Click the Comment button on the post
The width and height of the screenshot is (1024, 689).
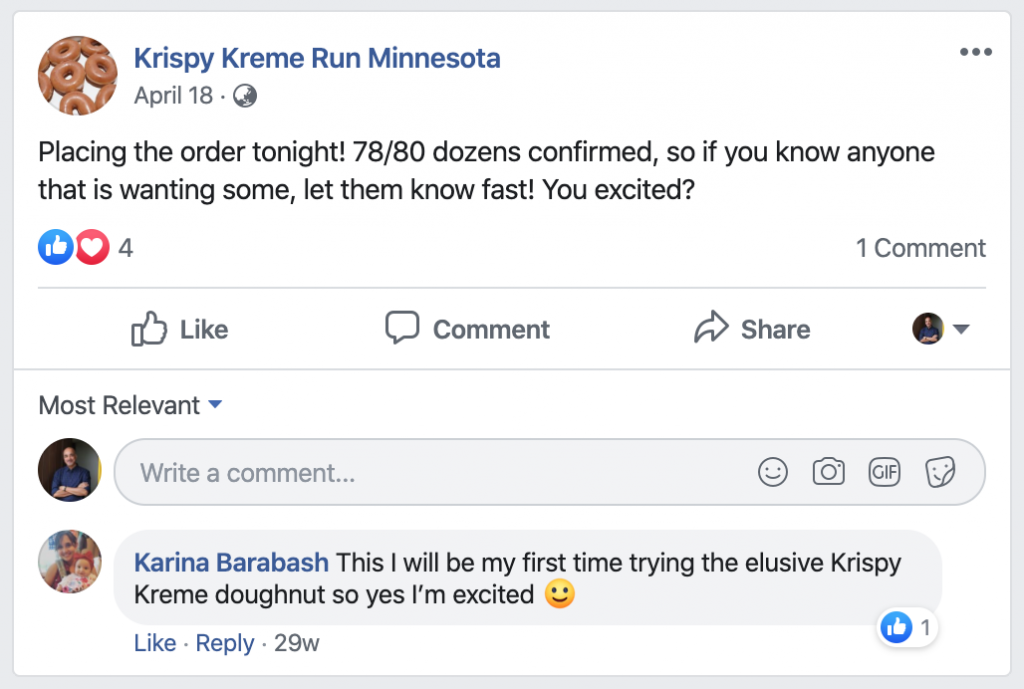[468, 329]
